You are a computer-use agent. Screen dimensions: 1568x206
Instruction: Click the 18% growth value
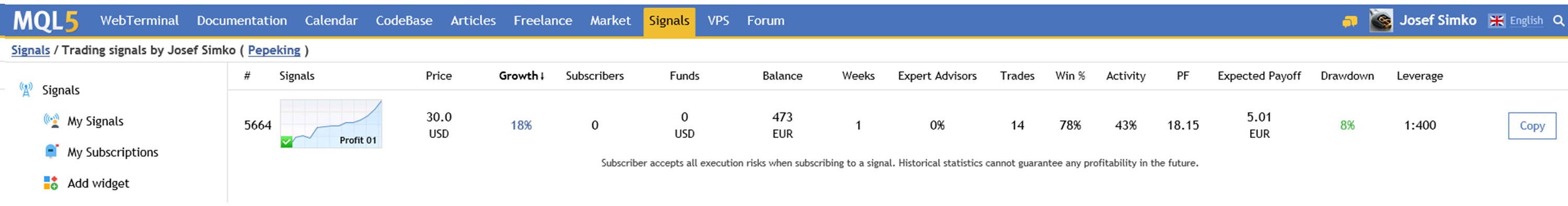tap(521, 125)
